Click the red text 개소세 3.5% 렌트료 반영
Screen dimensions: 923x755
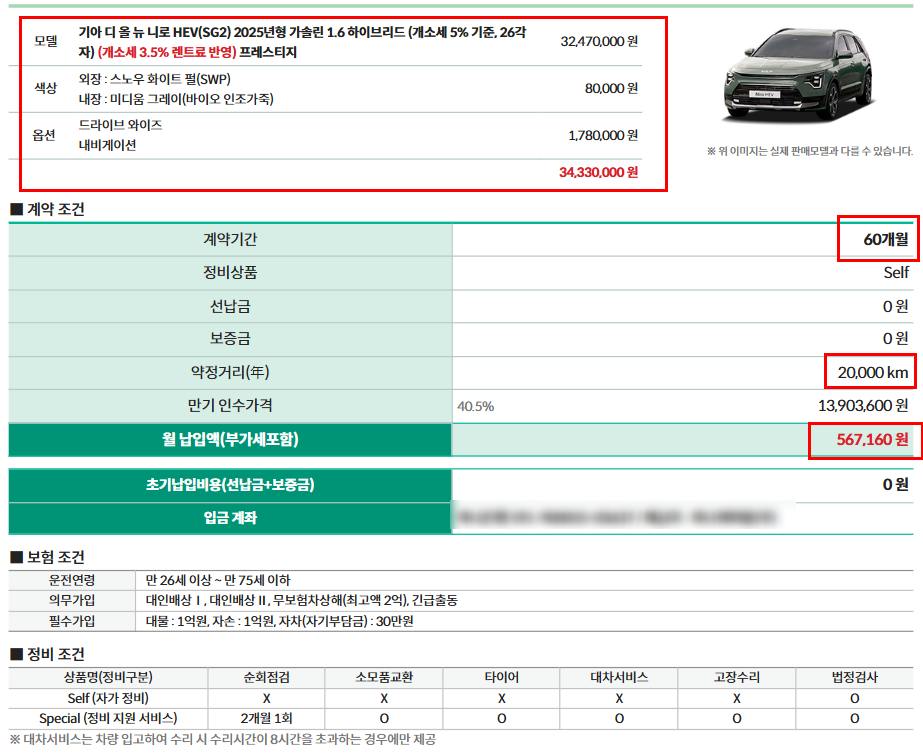(x=167, y=52)
